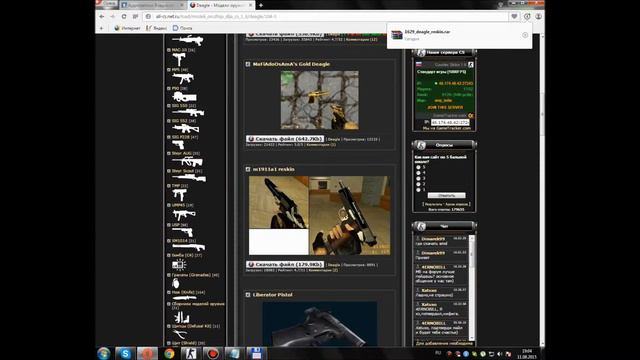Open the MP5 weapon silhouette icon
This screenshot has height=360, width=640.
coord(183,78)
